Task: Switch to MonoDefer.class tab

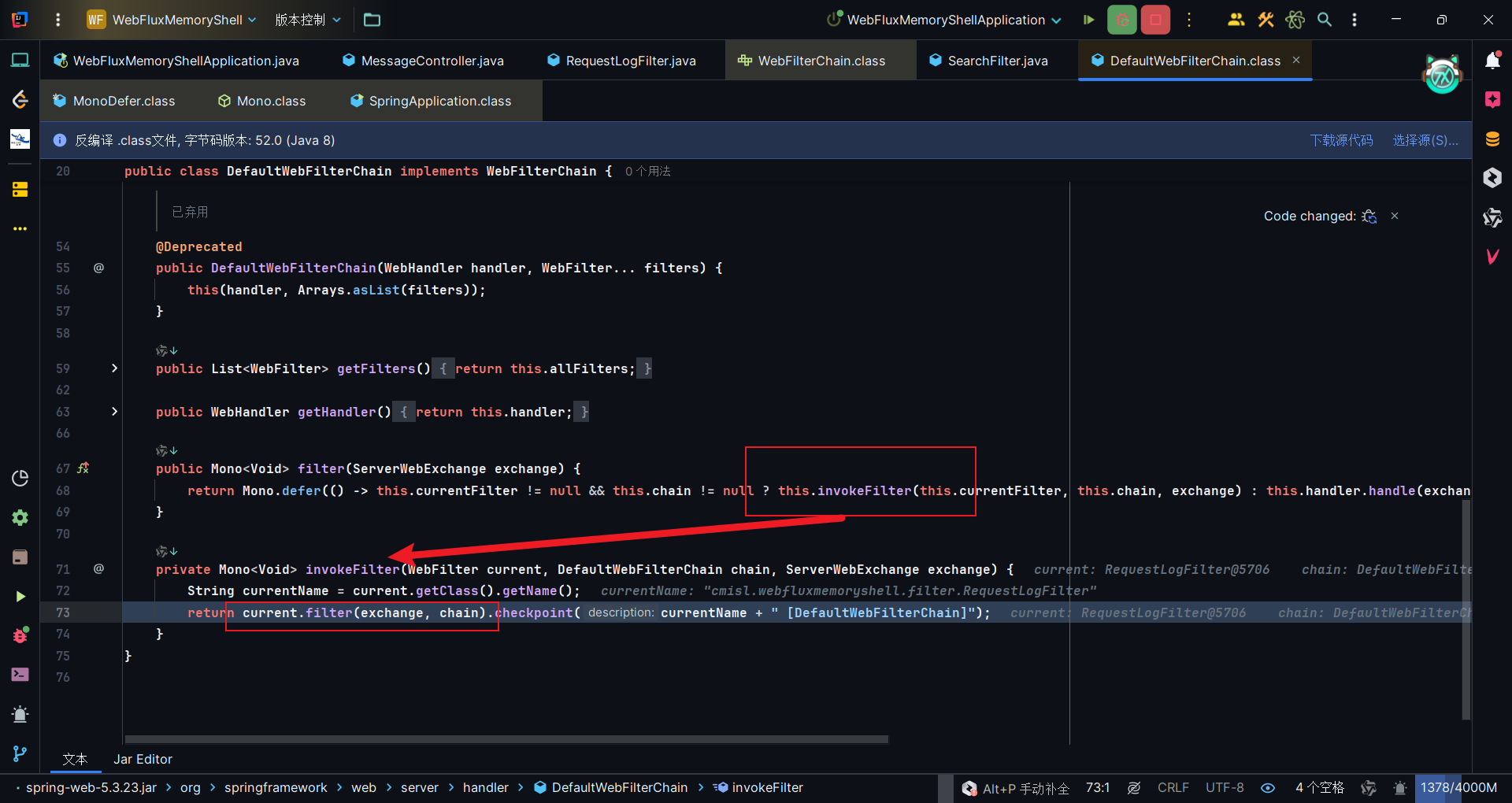Action: (114, 101)
